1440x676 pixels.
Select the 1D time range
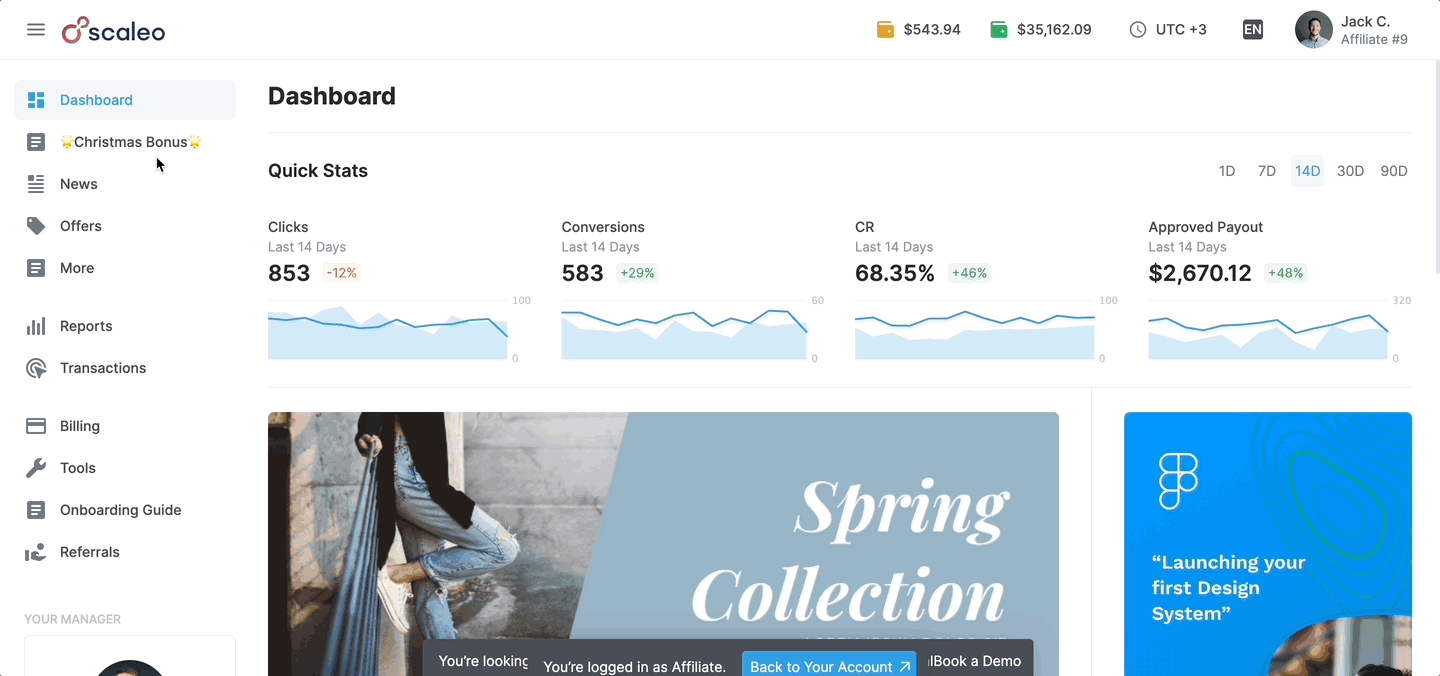coord(1227,171)
